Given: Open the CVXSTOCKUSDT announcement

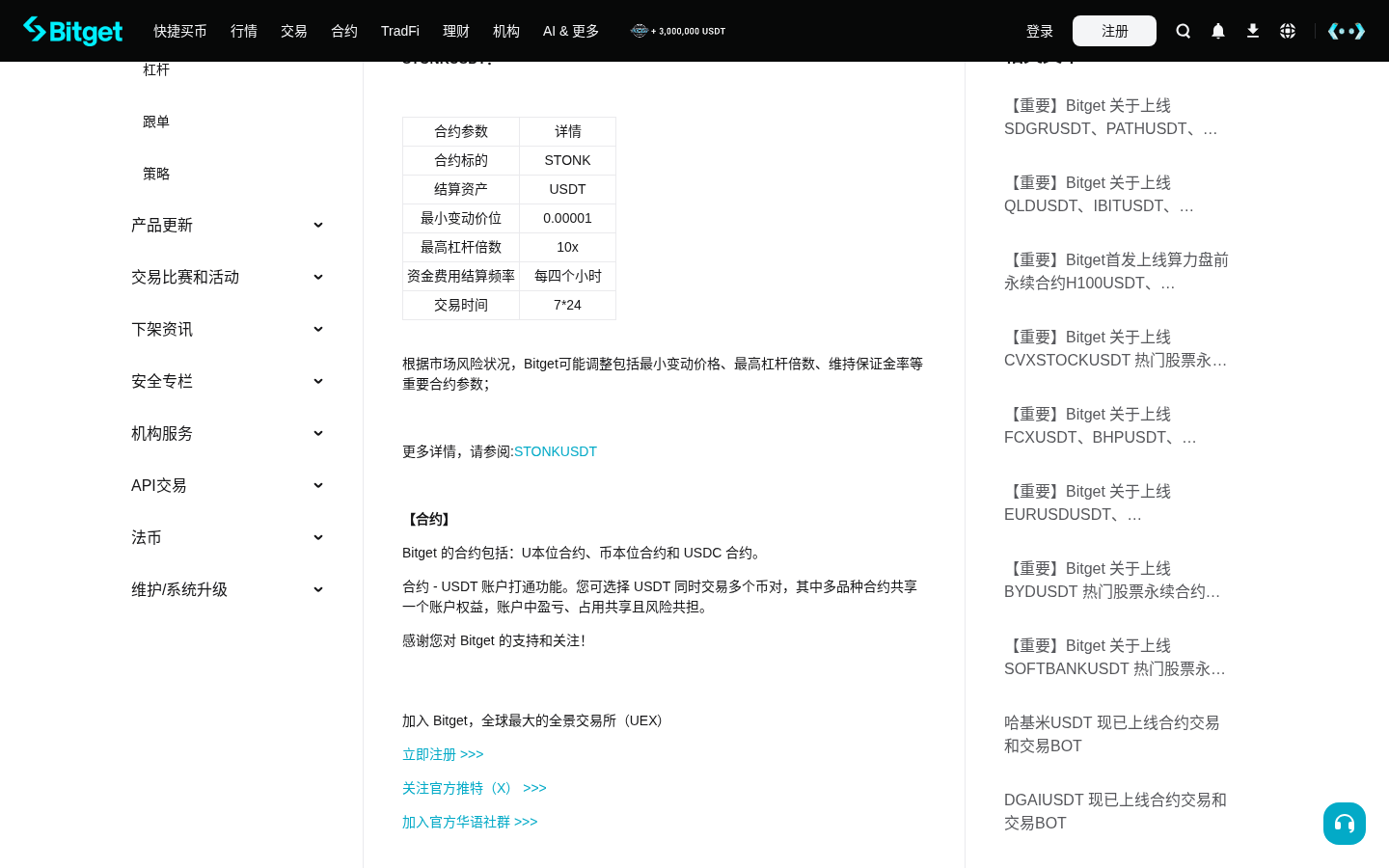Looking at the screenshot, I should pos(1116,348).
